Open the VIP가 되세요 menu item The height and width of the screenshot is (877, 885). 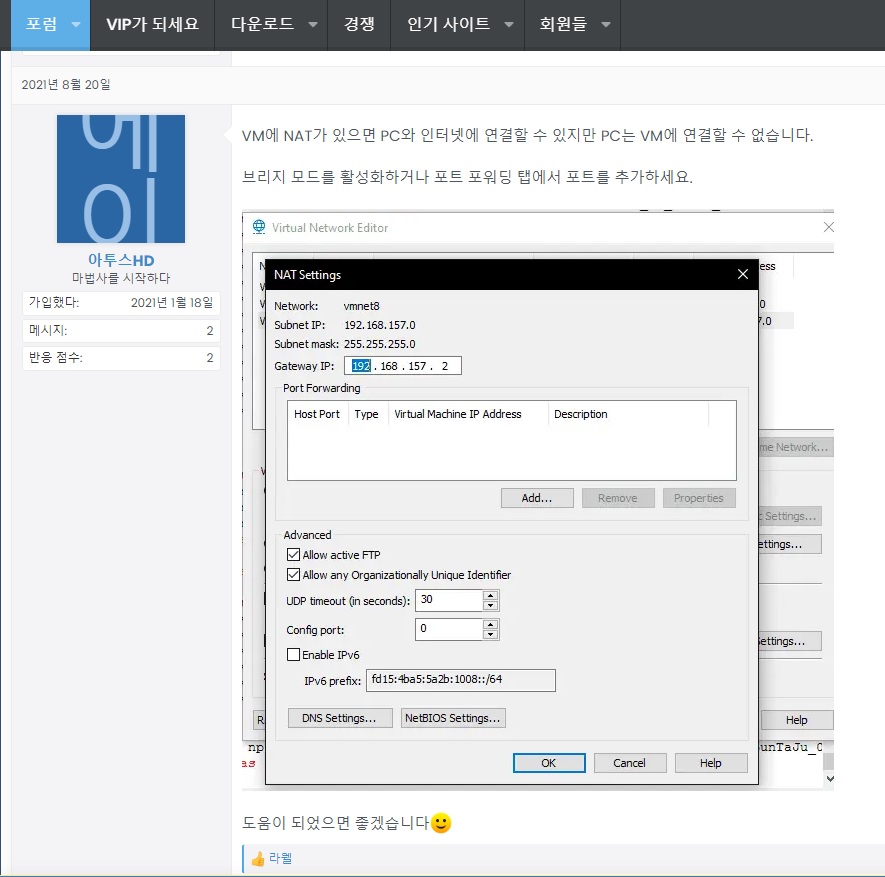[x=152, y=24]
